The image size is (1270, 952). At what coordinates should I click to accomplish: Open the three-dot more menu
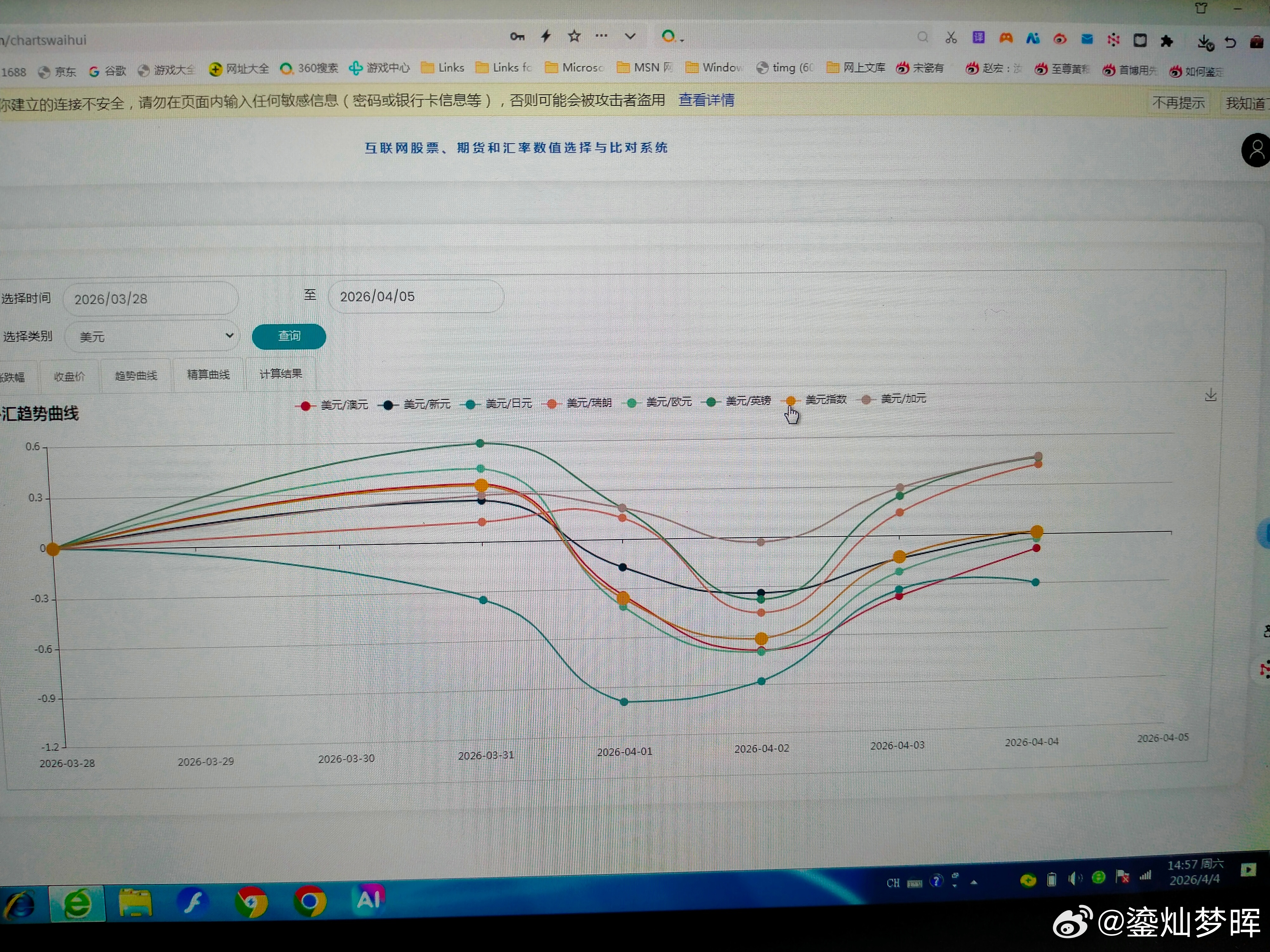(601, 36)
